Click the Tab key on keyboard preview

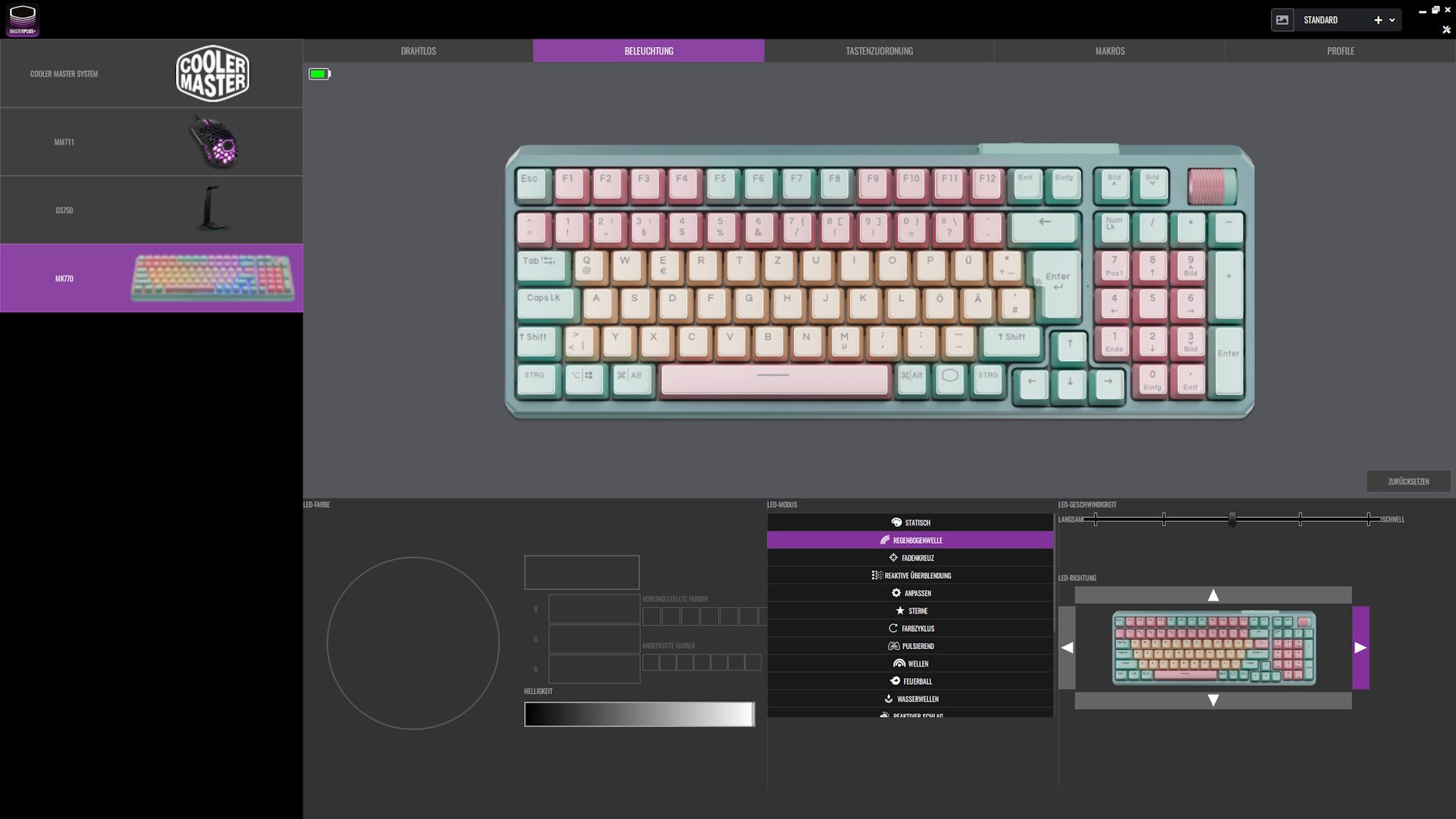(x=541, y=265)
